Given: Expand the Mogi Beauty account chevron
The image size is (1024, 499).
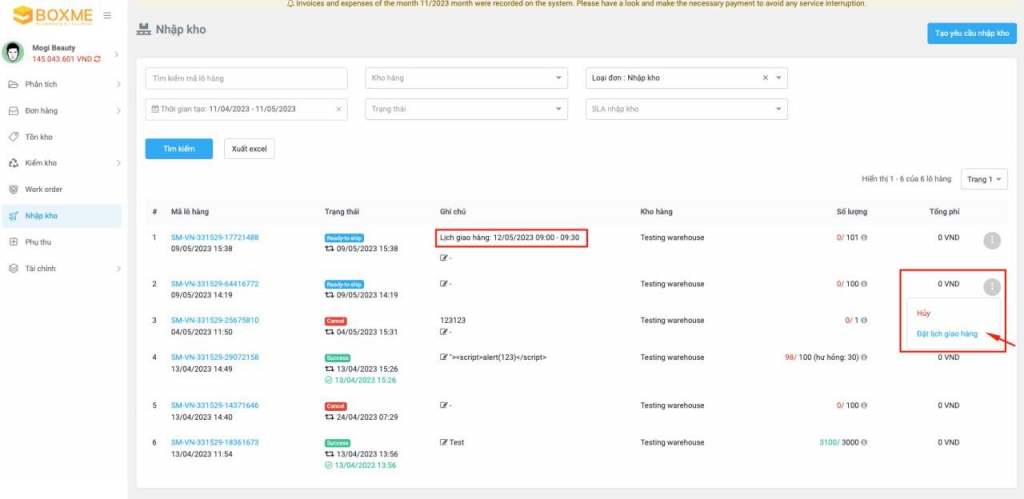Looking at the screenshot, I should click(116, 54).
